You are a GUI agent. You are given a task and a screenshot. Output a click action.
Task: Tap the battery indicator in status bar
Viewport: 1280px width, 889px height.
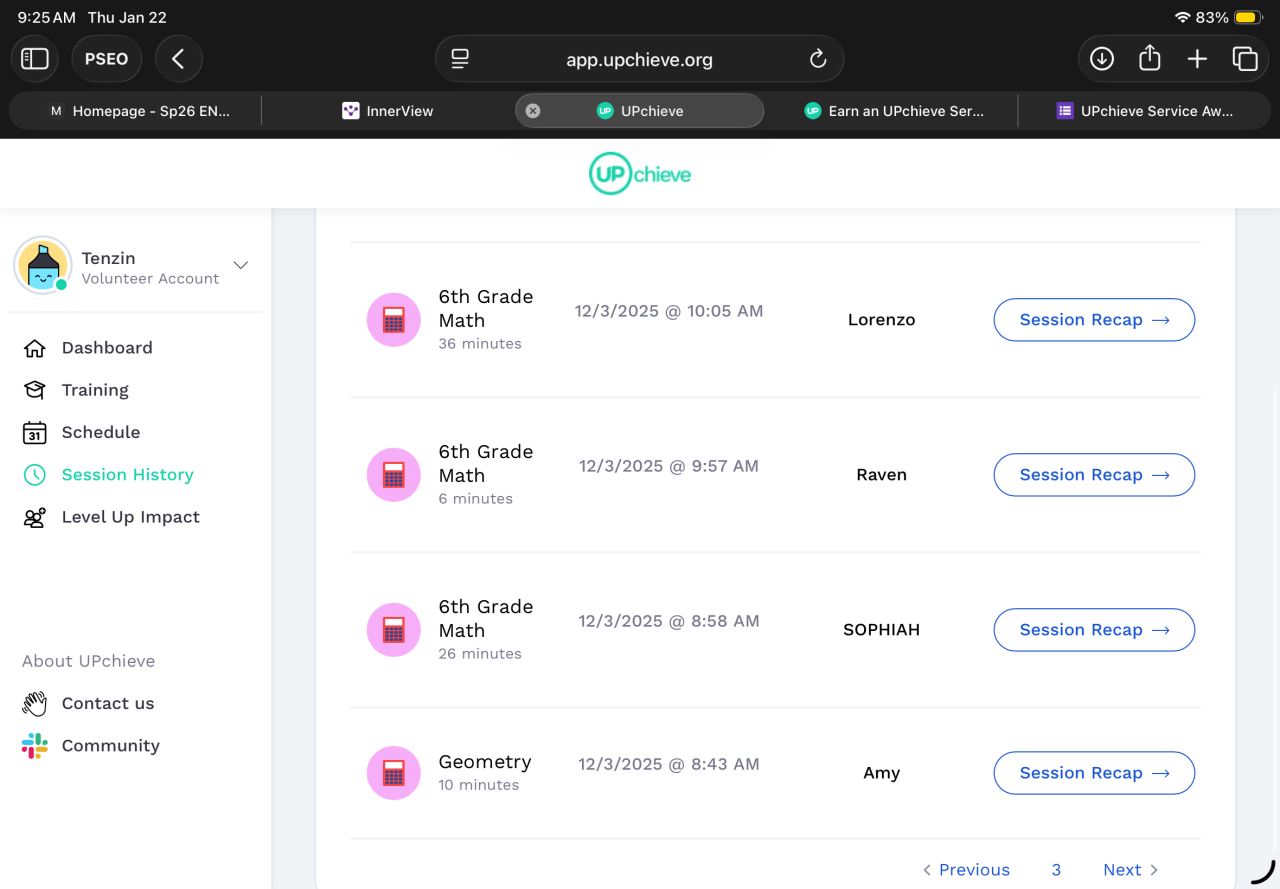[1249, 18]
